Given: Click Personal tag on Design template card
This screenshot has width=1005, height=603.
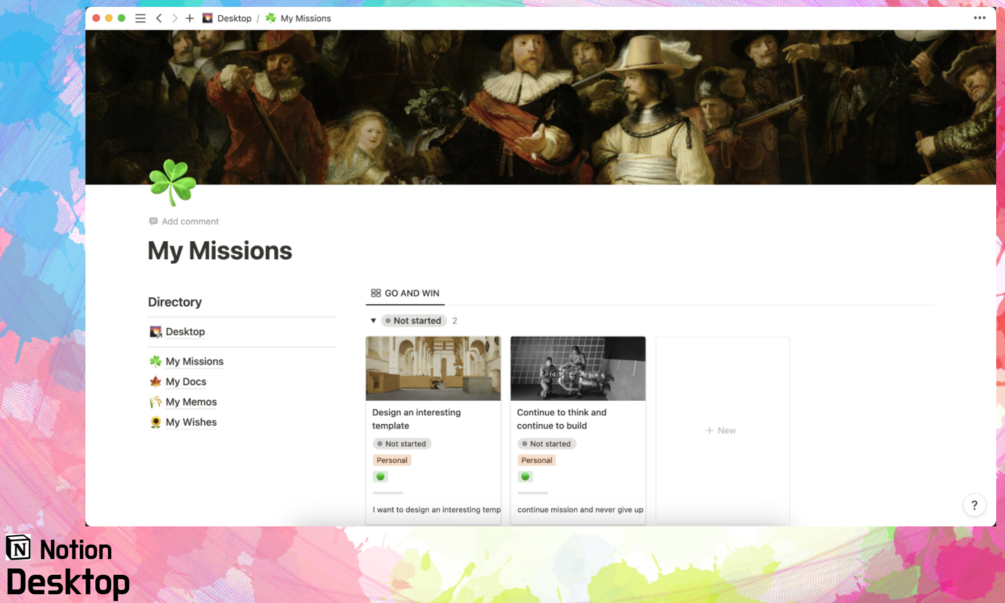Looking at the screenshot, I should 392,460.
